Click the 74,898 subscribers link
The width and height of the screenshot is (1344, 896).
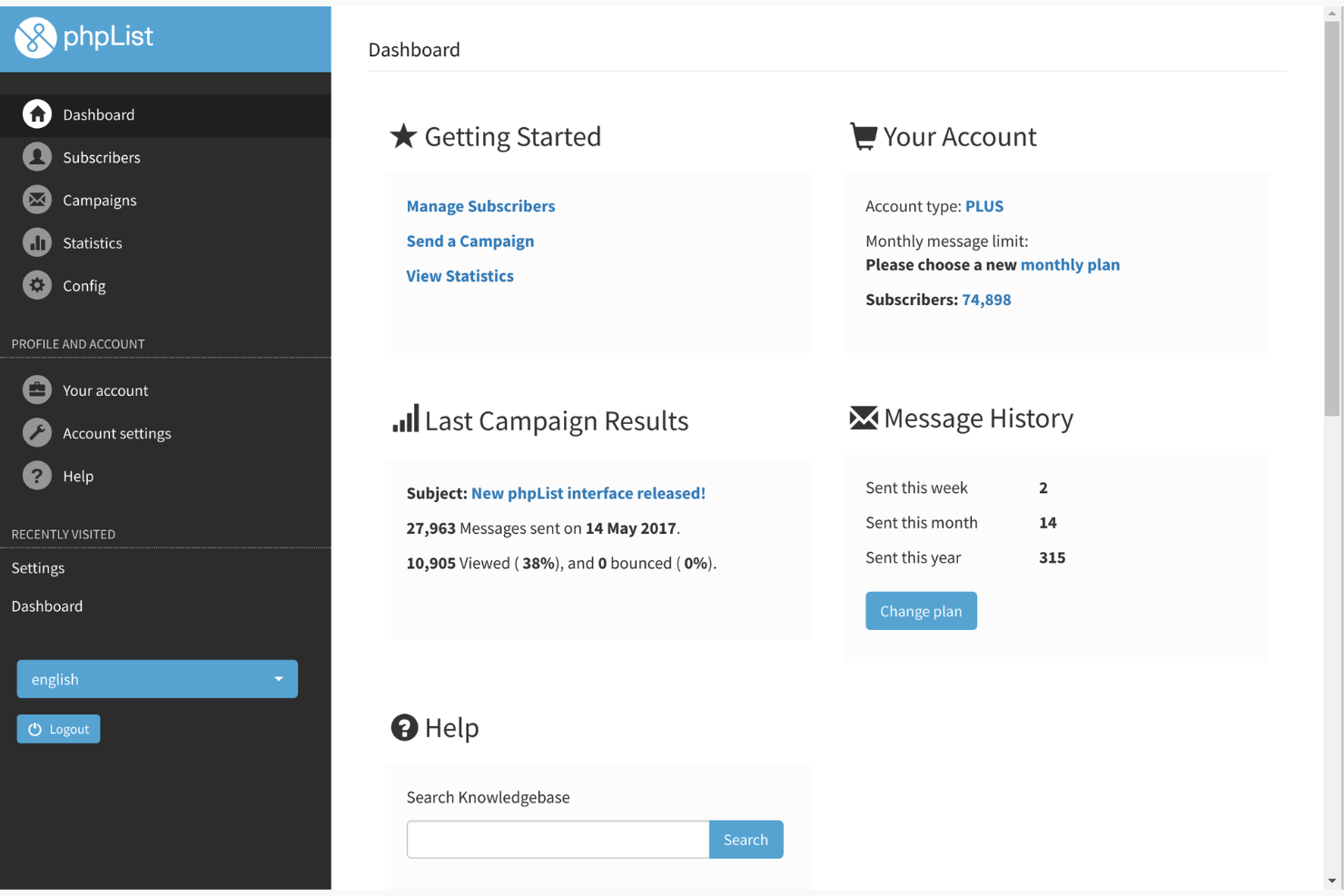(x=986, y=300)
